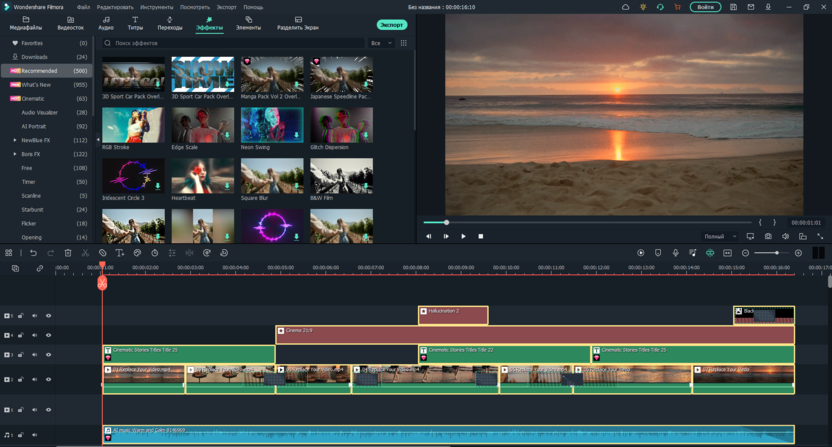Expand the NewBlue FX category
The image size is (832, 447).
tap(15, 140)
